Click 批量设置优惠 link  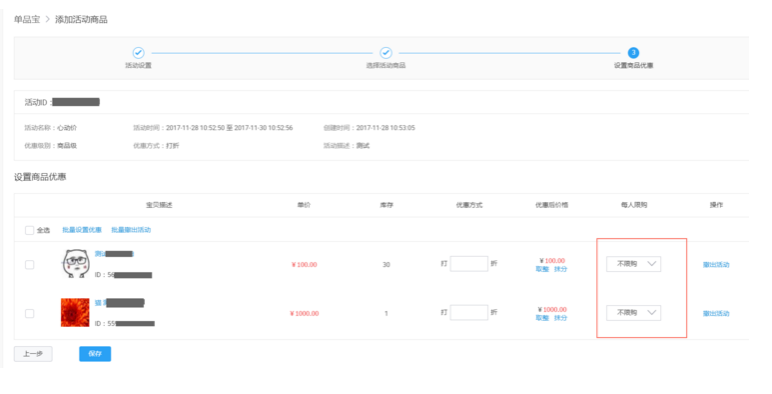click(82, 230)
